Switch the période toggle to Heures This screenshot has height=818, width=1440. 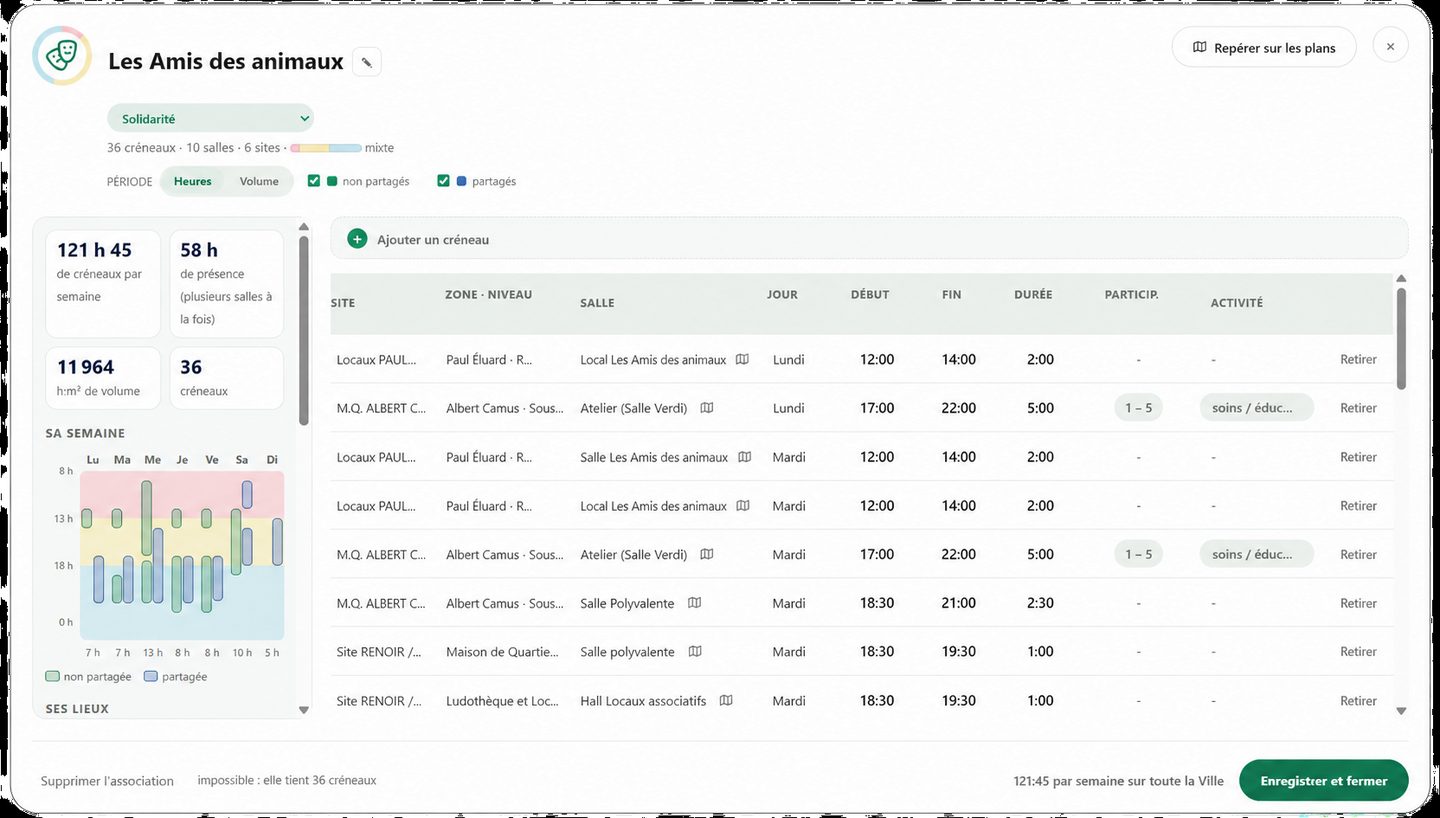tap(193, 181)
